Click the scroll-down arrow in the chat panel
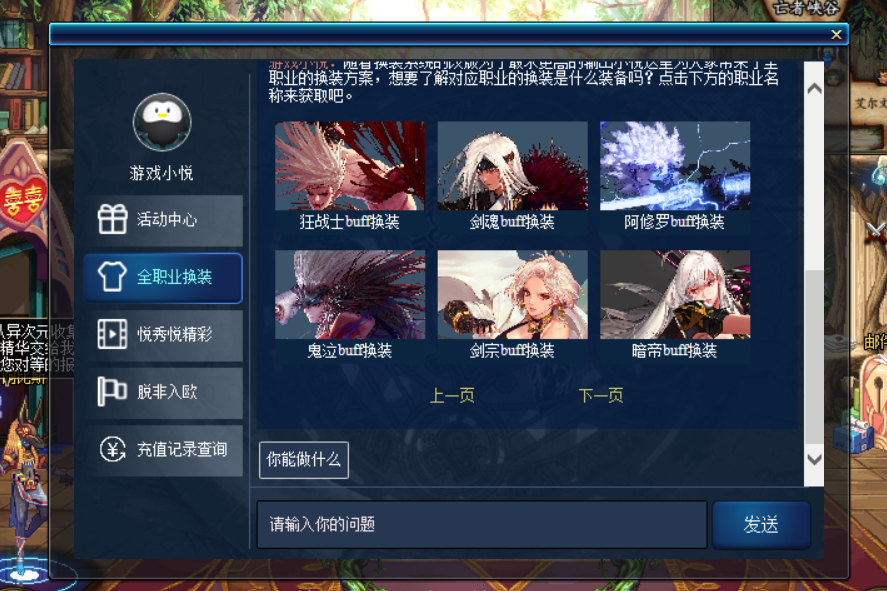The height and width of the screenshot is (591, 887). coord(814,459)
